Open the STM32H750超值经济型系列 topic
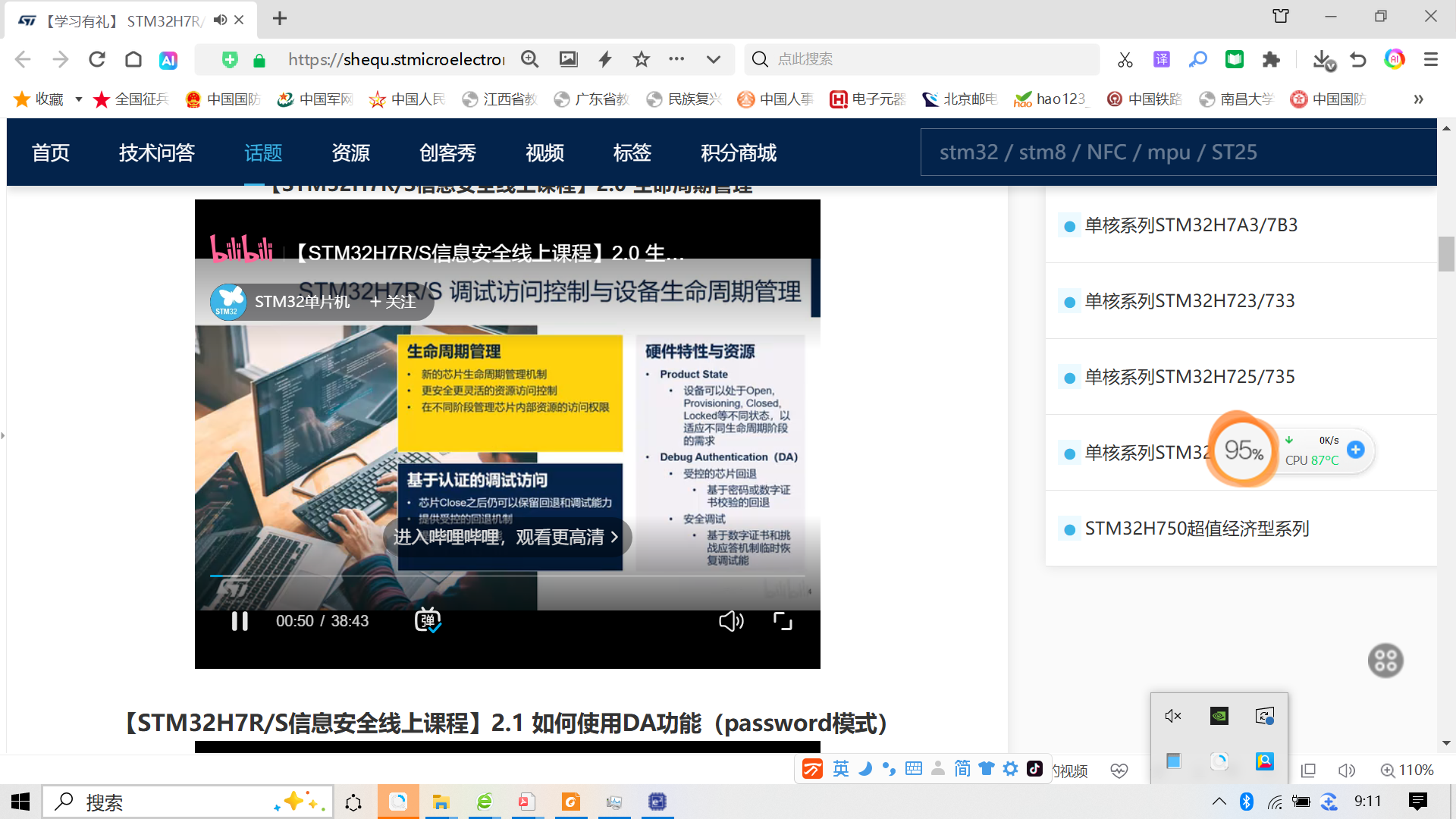The image size is (1456, 819). 1197,529
